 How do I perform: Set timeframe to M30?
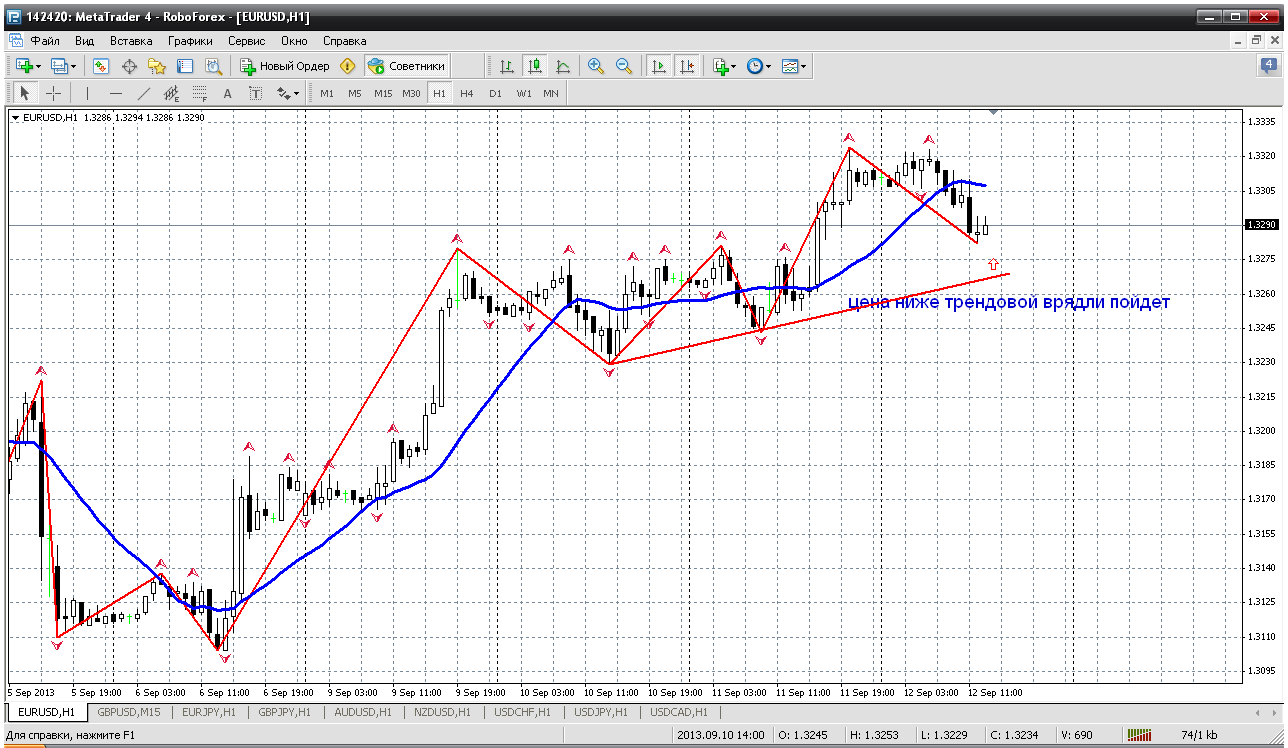(x=411, y=93)
